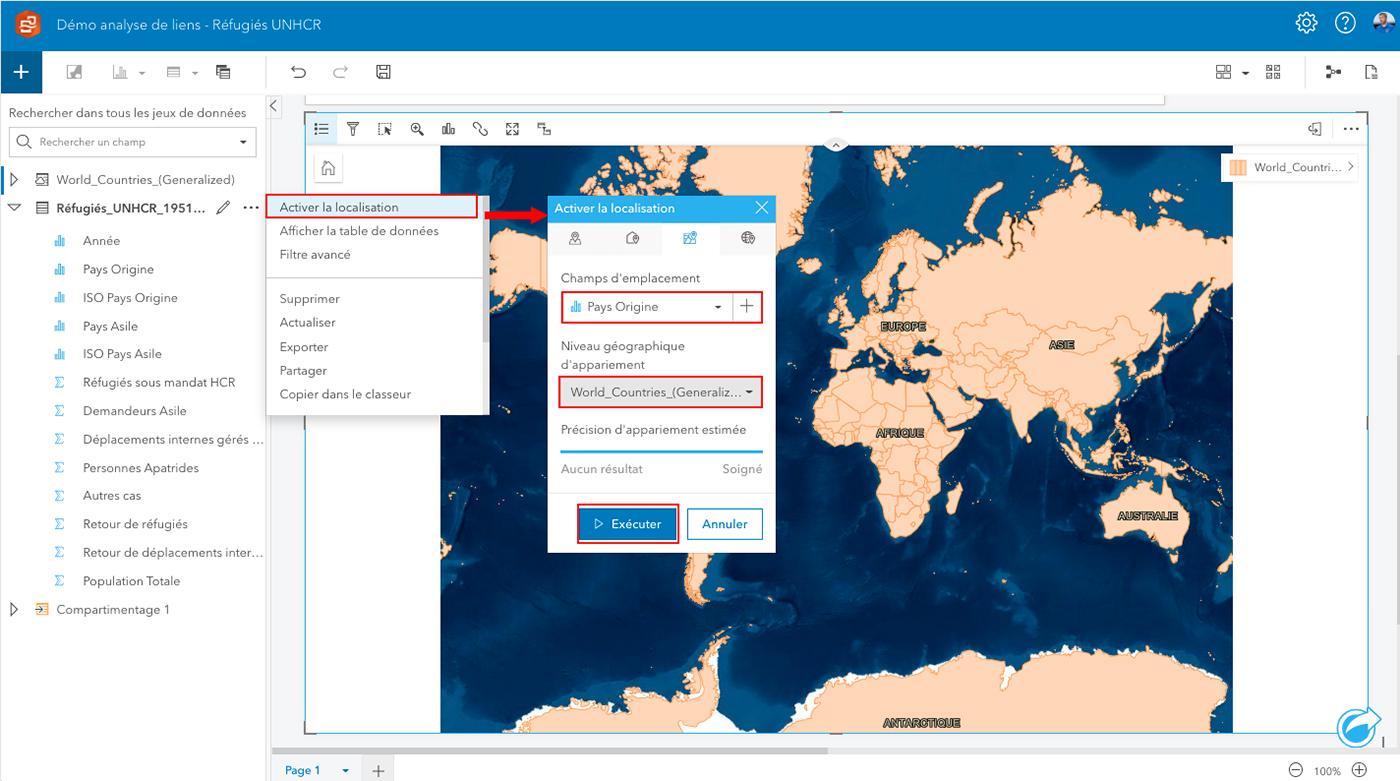Select the coordinates tab in Activer la localisation
The height and width of the screenshot is (781, 1400).
[x=575, y=238]
